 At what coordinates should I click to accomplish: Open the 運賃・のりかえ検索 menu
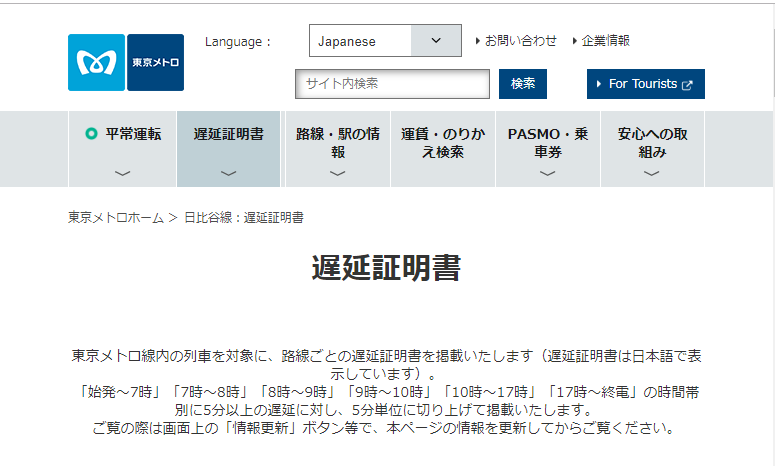tap(443, 149)
